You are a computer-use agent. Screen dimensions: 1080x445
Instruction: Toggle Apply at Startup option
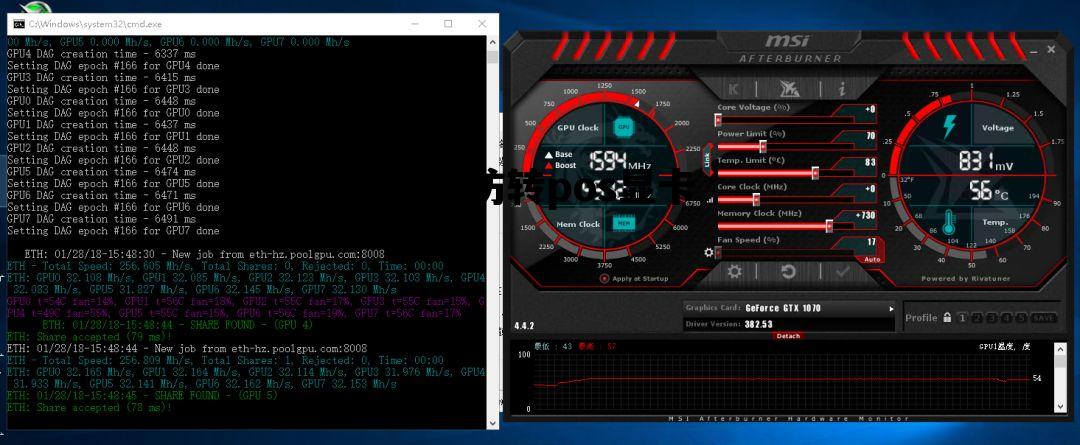pos(605,278)
